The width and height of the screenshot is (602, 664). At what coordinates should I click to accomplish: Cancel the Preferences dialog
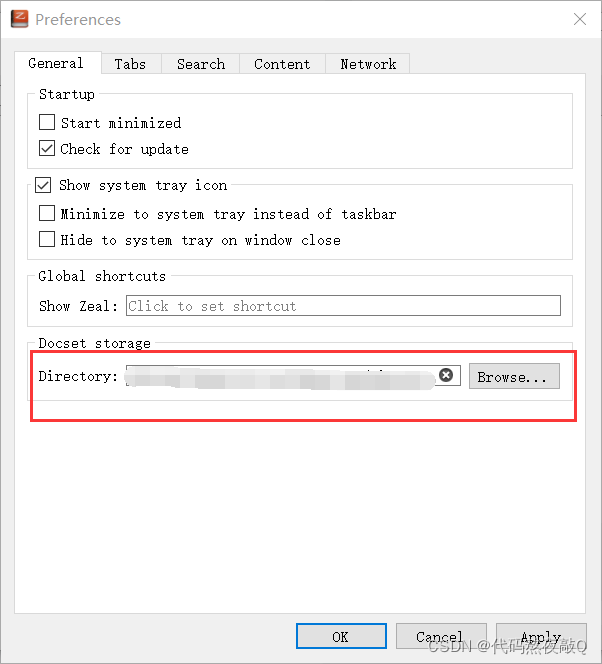(x=441, y=636)
